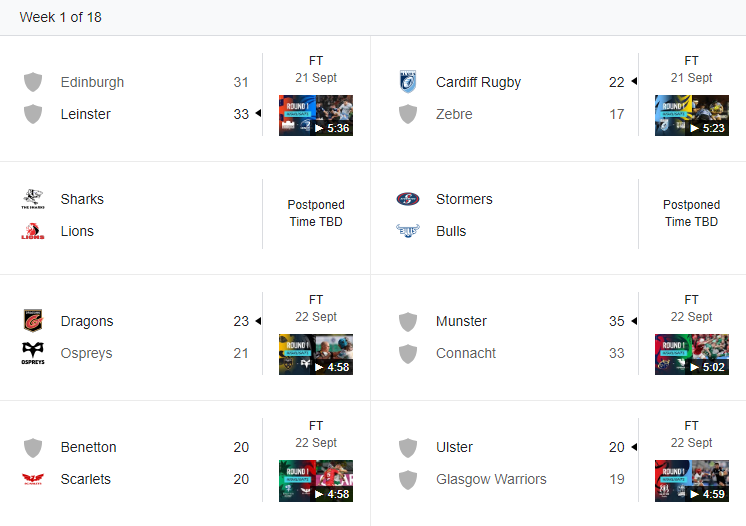746x526 pixels.
Task: Open Stormers vs Bulls postponed match status
Action: coord(691,213)
